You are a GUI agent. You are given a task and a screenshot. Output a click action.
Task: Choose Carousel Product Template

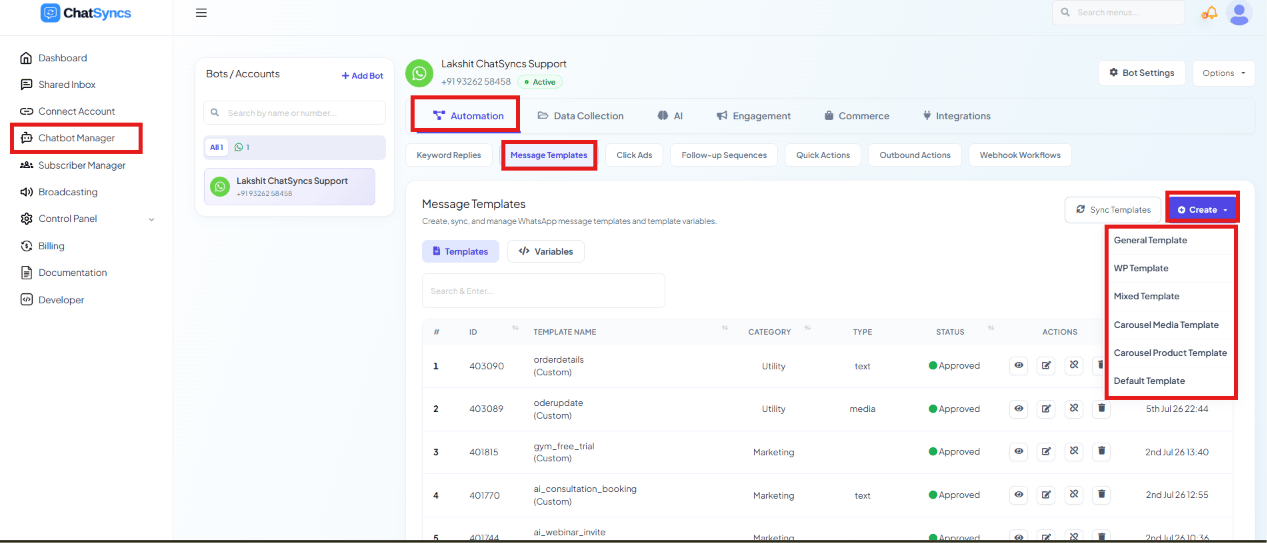pyautogui.click(x=1170, y=353)
